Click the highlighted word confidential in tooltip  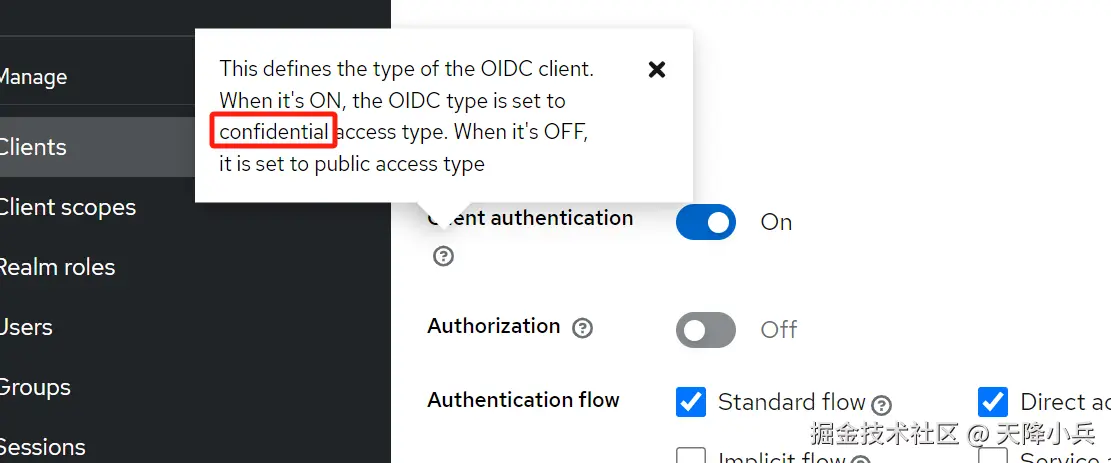(x=273, y=132)
